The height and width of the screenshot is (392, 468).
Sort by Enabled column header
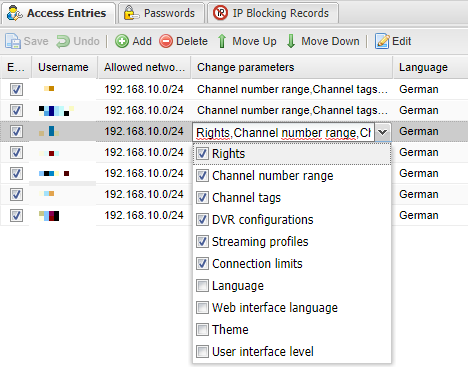pos(16,67)
